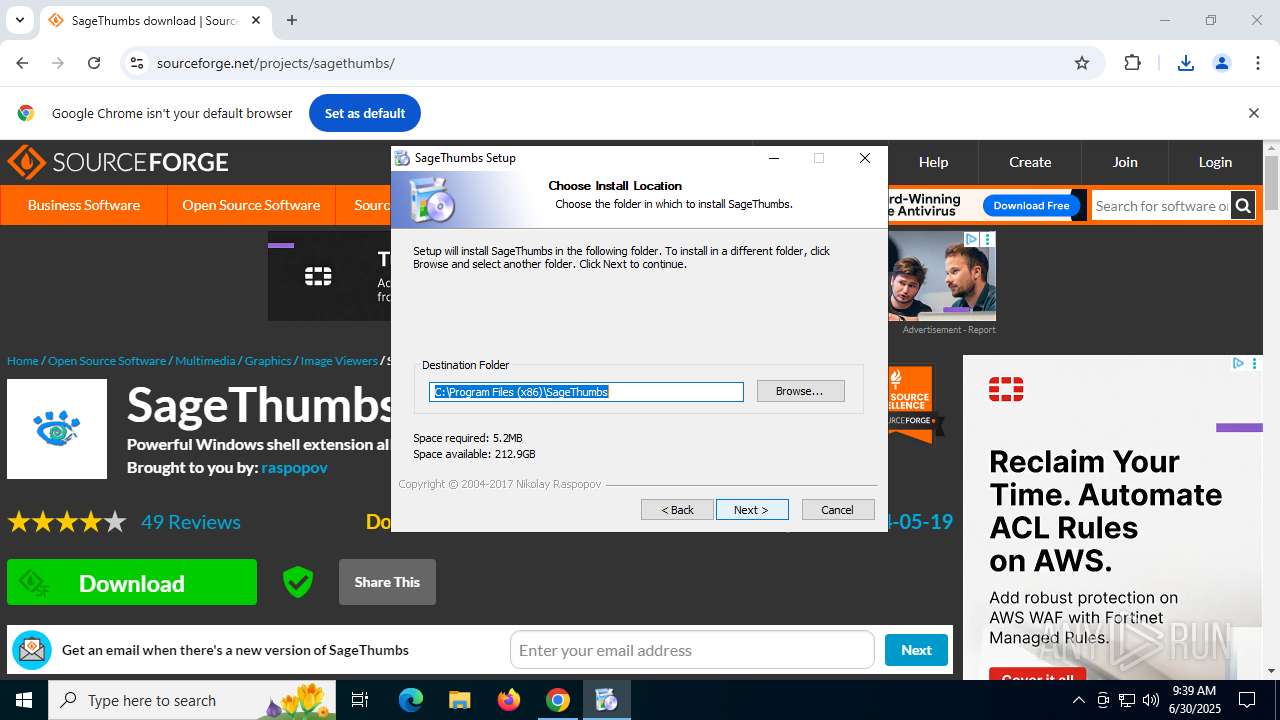Click the Graphics breadcrumb link
Image resolution: width=1280 pixels, height=720 pixels.
[x=268, y=361]
